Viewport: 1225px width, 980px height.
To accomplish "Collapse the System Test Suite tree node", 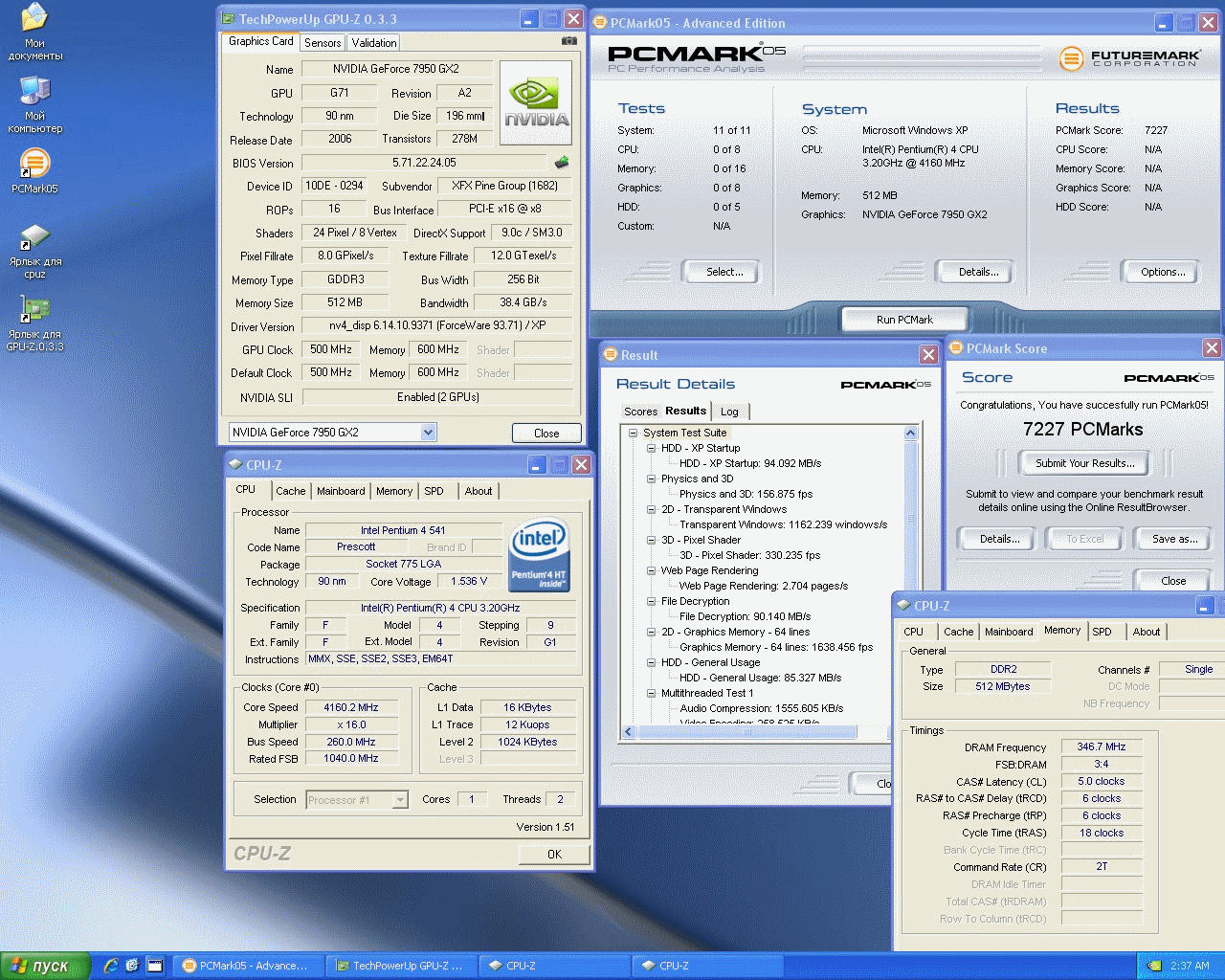I will pos(634,433).
